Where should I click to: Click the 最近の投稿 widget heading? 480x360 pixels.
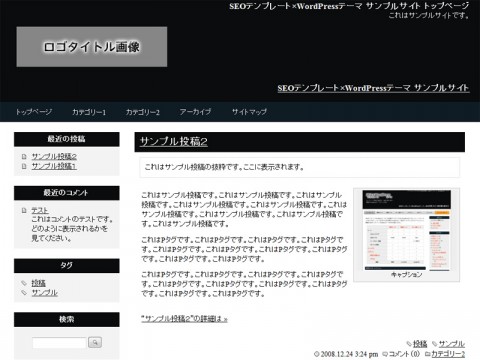tap(67, 139)
